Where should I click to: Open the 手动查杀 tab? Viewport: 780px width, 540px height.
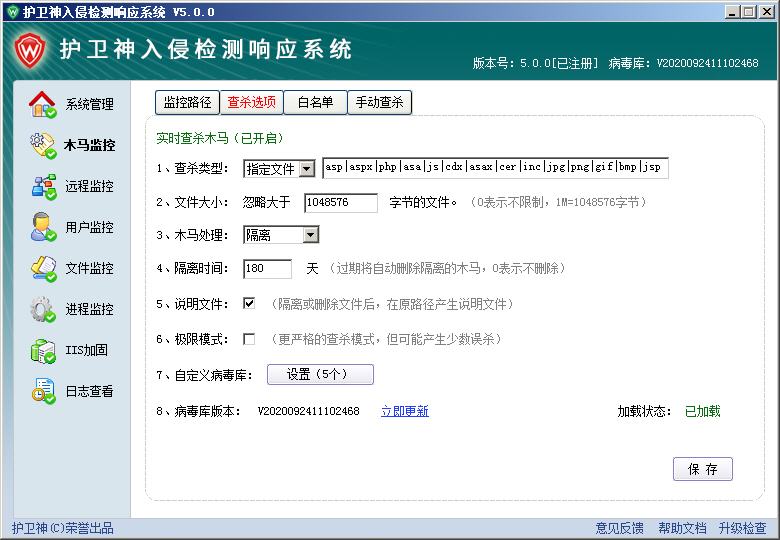(x=379, y=102)
